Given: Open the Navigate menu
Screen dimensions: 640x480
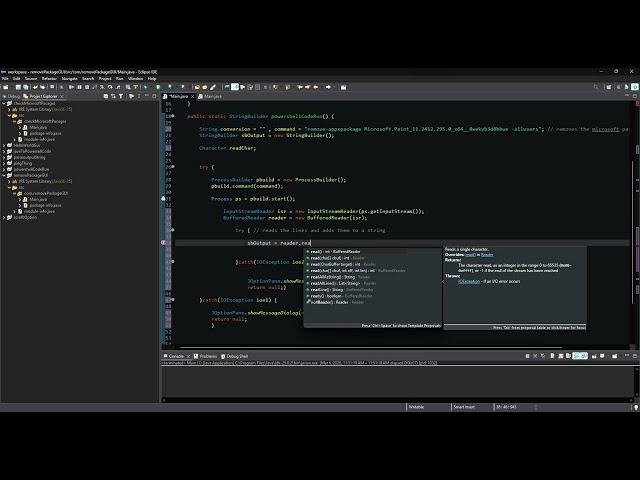Looking at the screenshot, I should [x=69, y=78].
